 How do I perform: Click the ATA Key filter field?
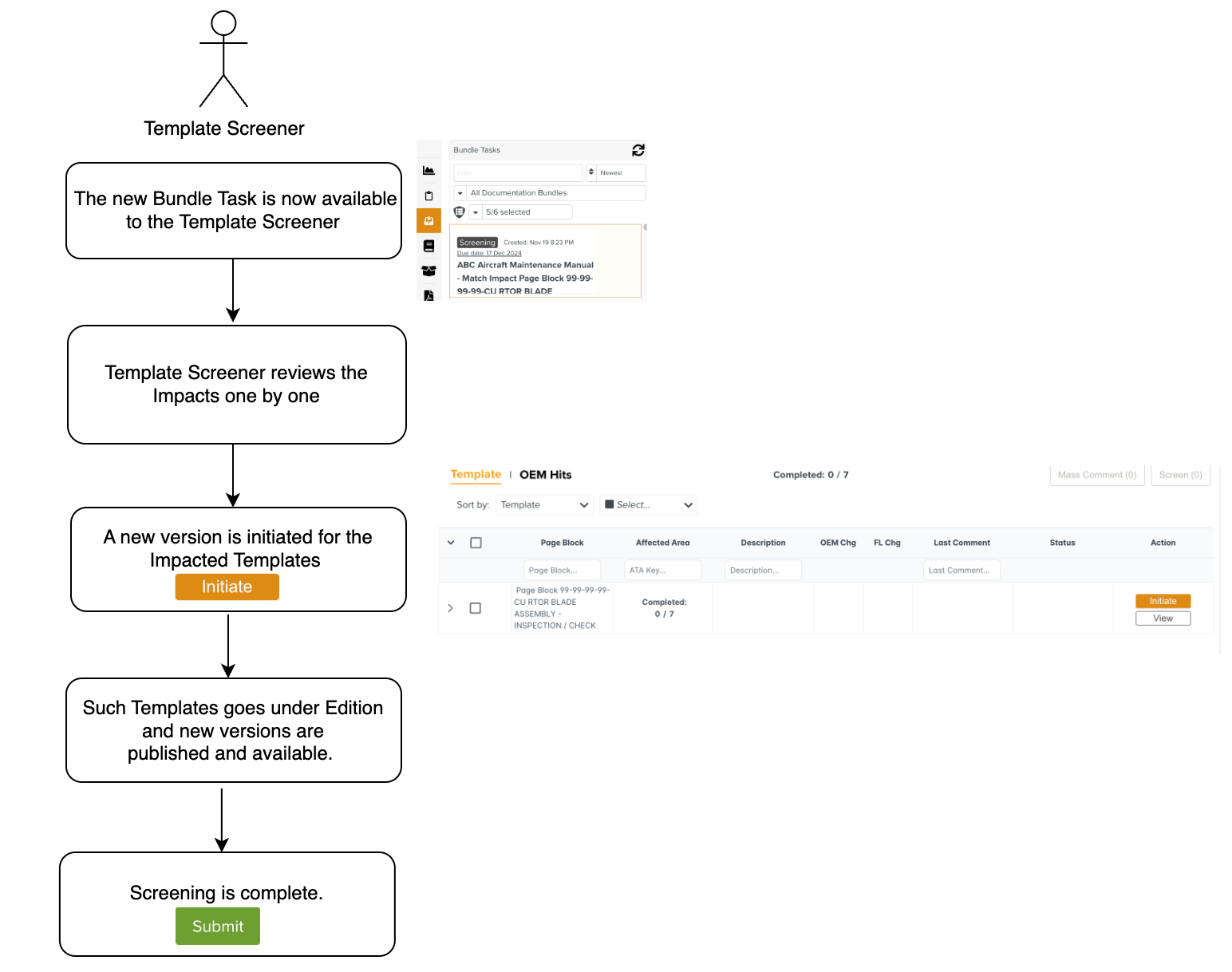click(662, 571)
